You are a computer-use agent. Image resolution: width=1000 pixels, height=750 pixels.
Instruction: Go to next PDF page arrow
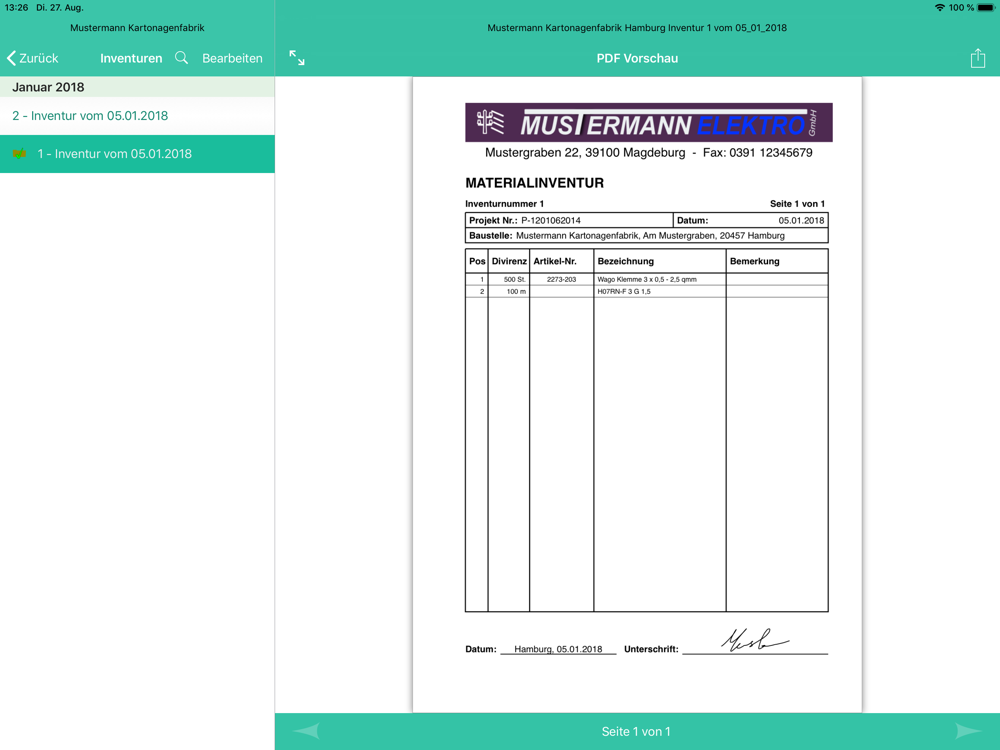968,732
